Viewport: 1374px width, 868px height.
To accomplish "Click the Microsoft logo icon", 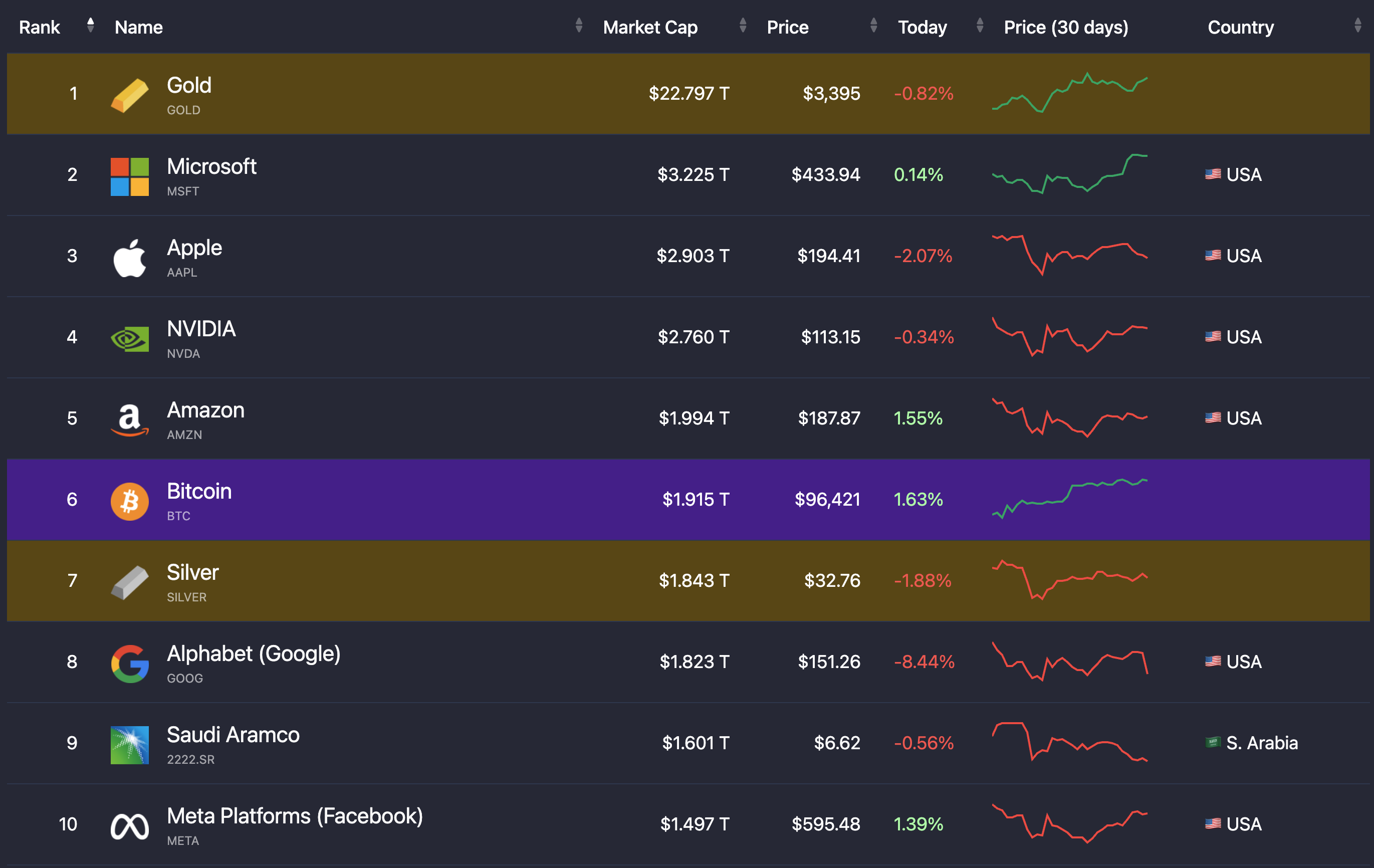I will 129,177.
